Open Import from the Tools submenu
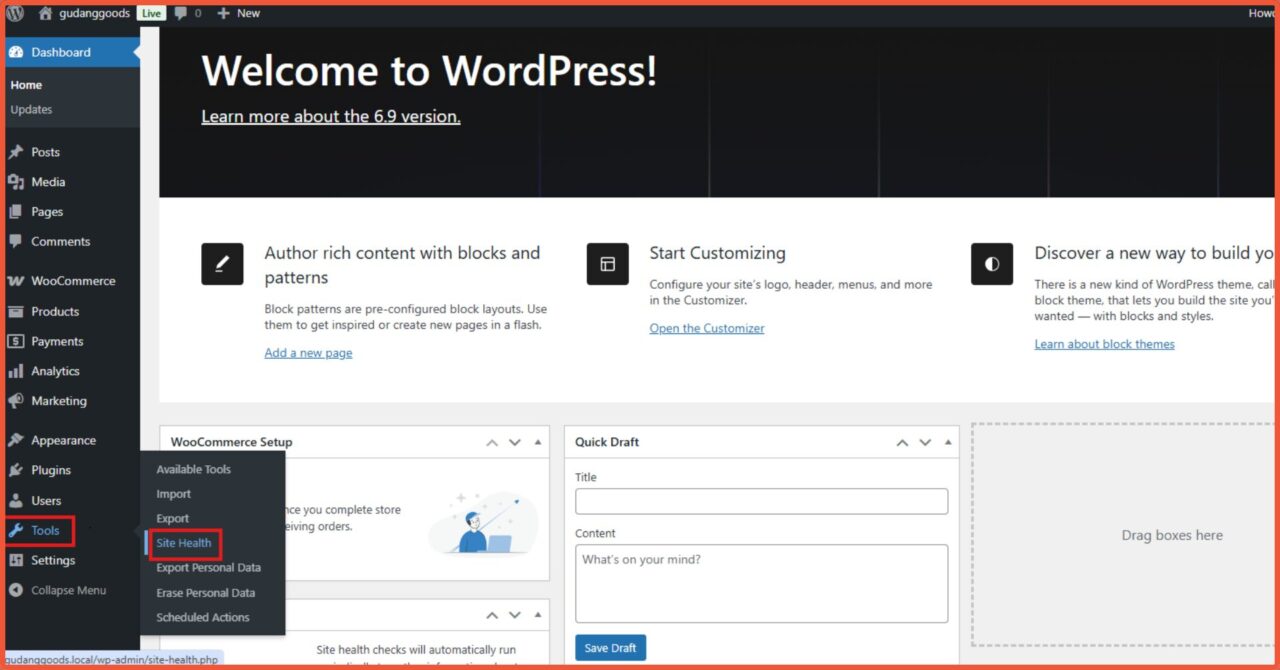This screenshot has height=670, width=1280. pos(173,493)
